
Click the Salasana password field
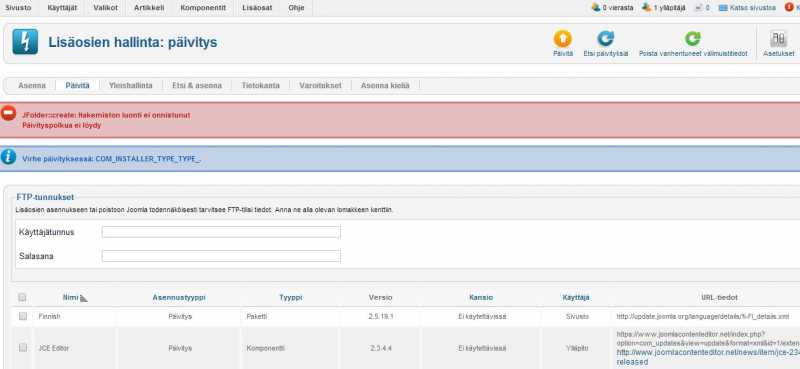tap(221, 256)
